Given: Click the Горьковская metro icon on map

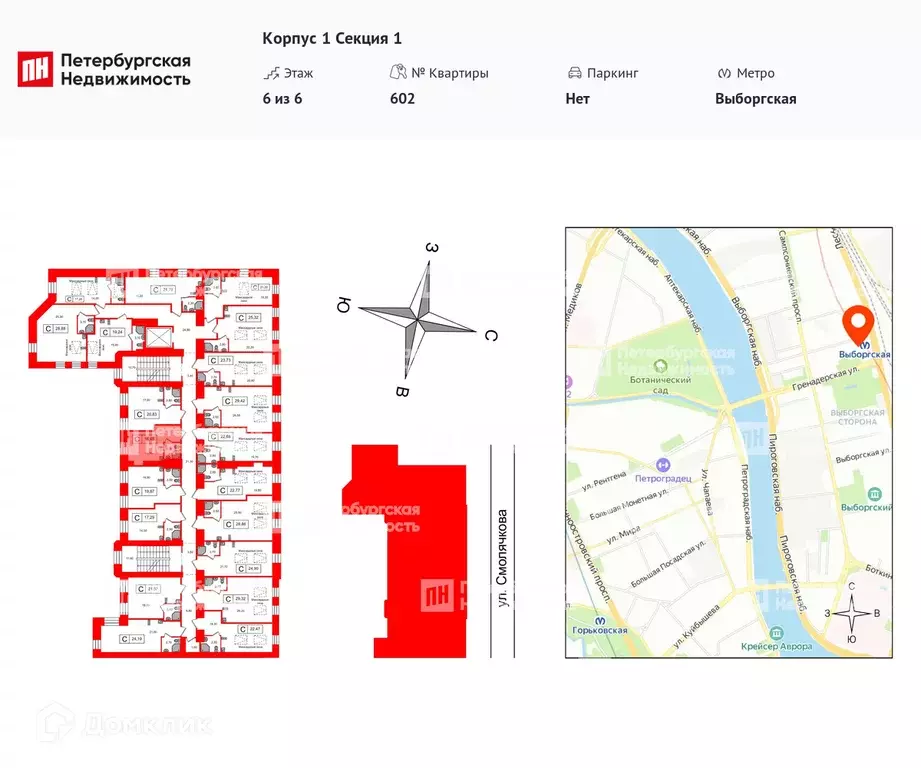Looking at the screenshot, I should tap(600, 621).
